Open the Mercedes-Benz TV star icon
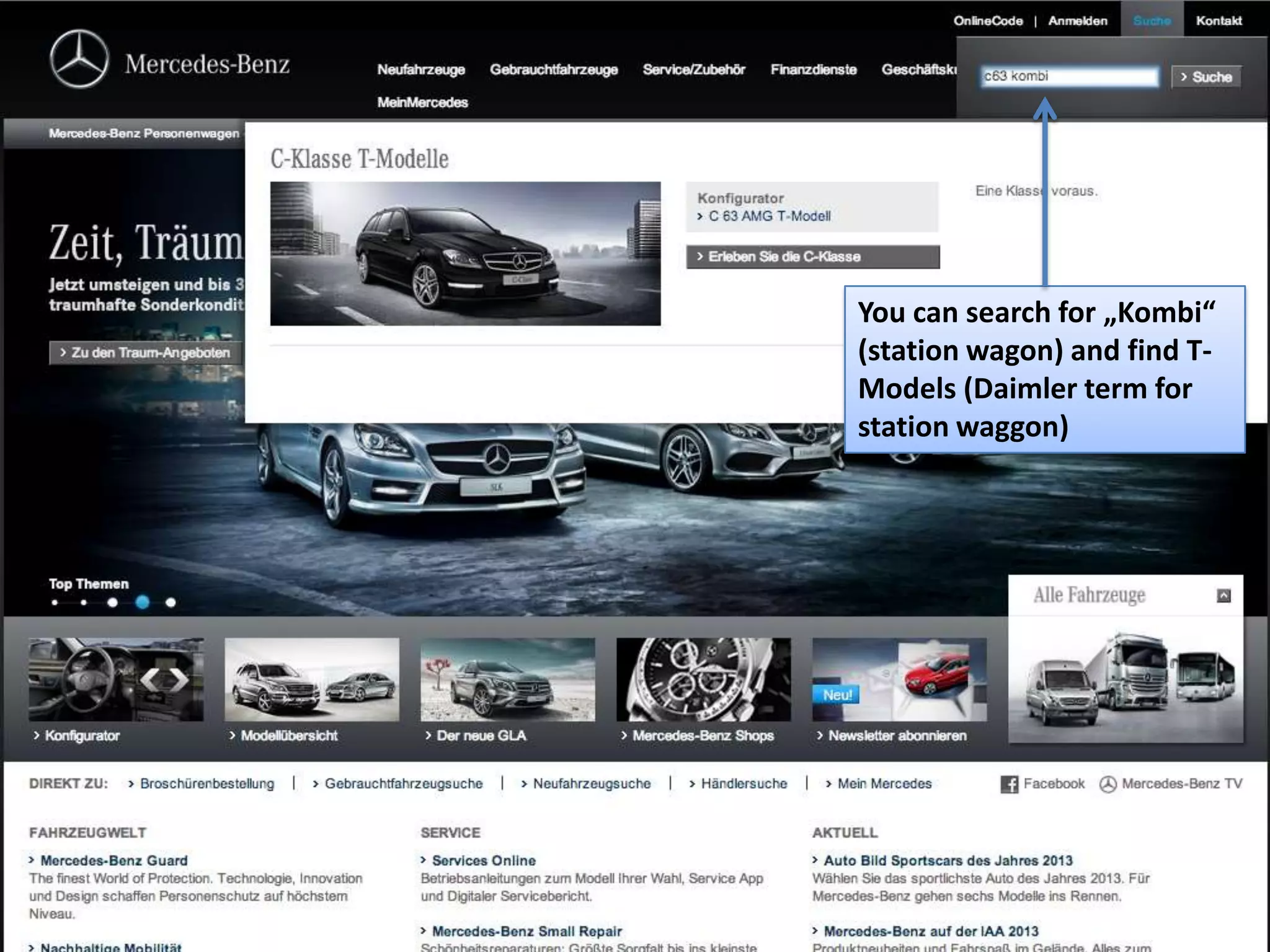 point(1108,784)
